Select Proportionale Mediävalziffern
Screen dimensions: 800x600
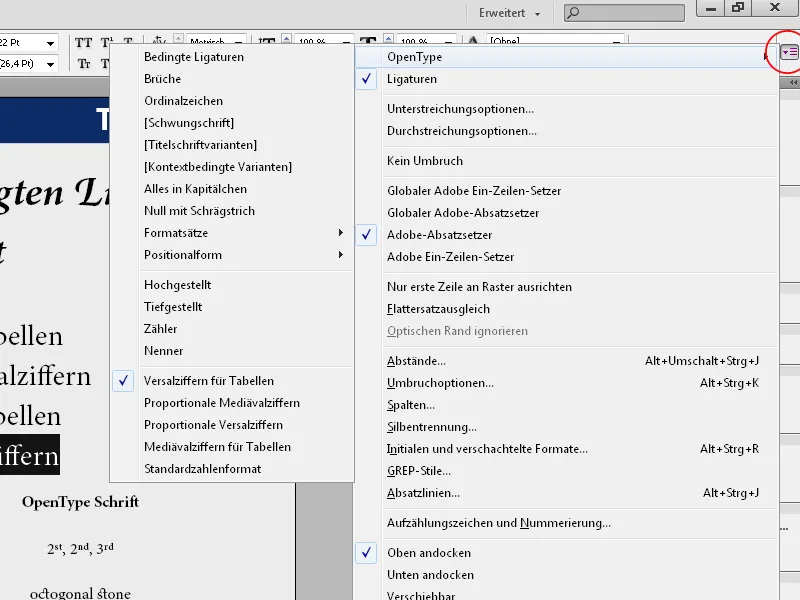(232, 403)
